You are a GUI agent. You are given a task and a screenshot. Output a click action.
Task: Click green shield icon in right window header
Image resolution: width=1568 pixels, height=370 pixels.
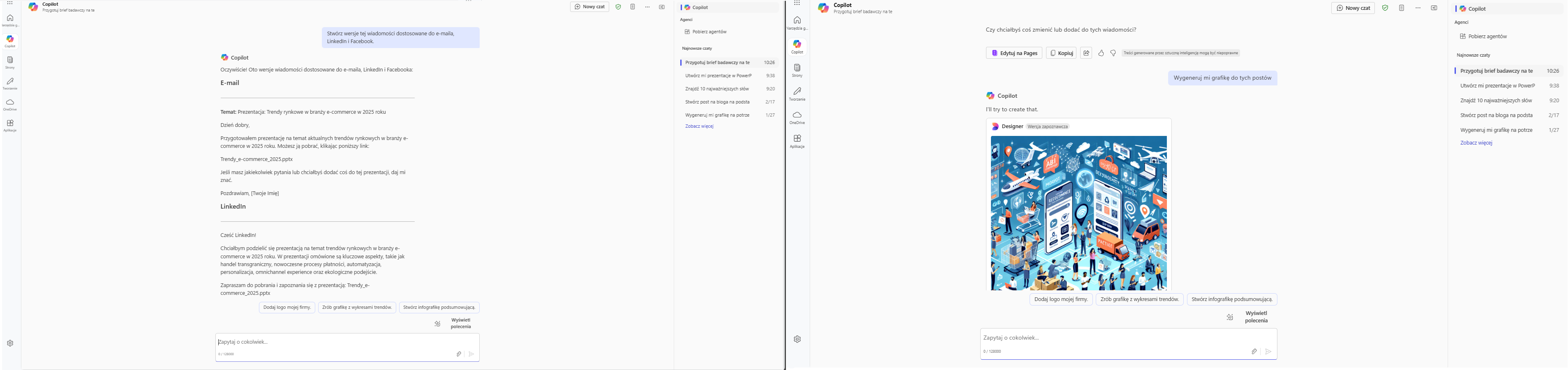tap(1385, 8)
